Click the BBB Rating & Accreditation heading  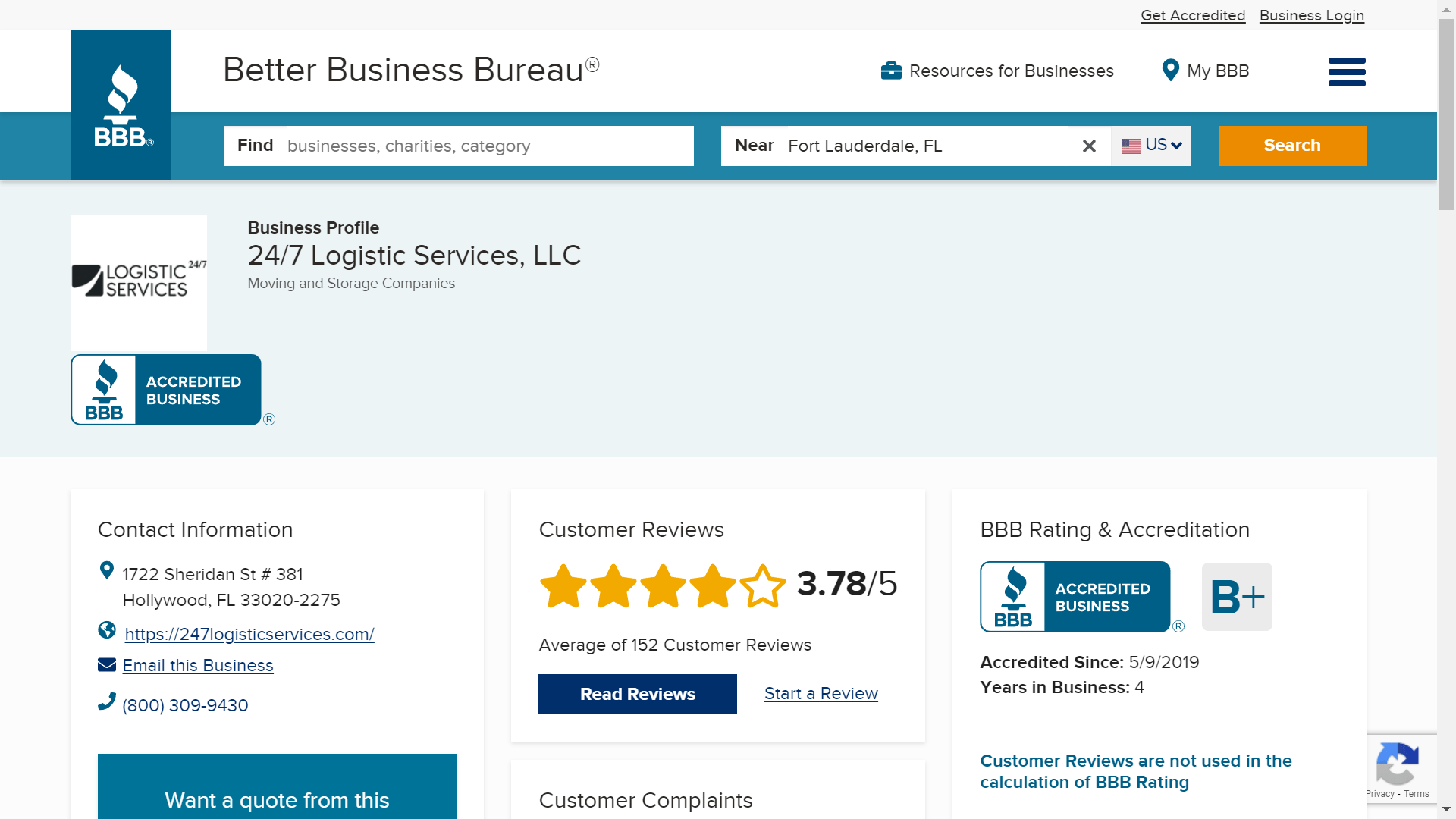(x=1115, y=529)
